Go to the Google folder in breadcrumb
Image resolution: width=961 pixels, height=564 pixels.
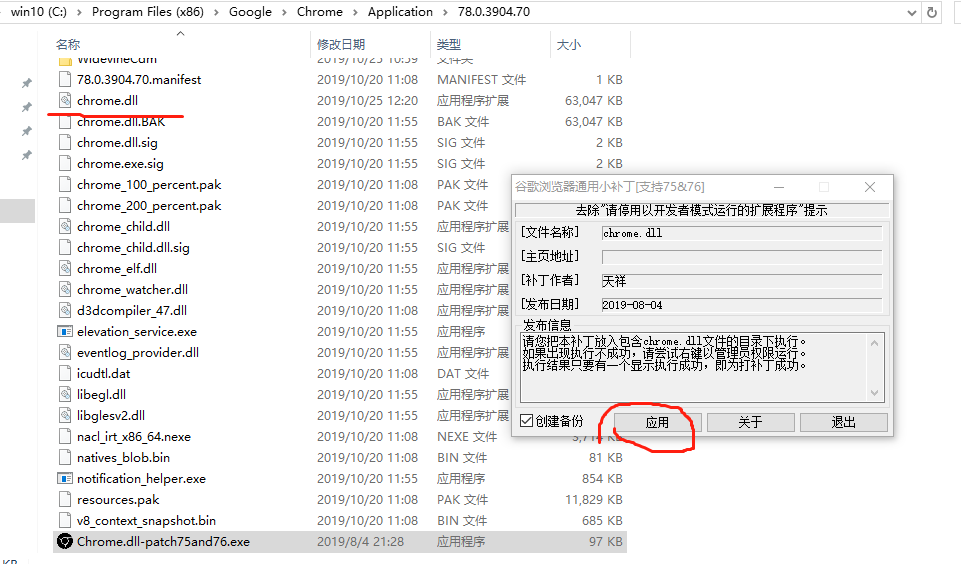[x=250, y=12]
